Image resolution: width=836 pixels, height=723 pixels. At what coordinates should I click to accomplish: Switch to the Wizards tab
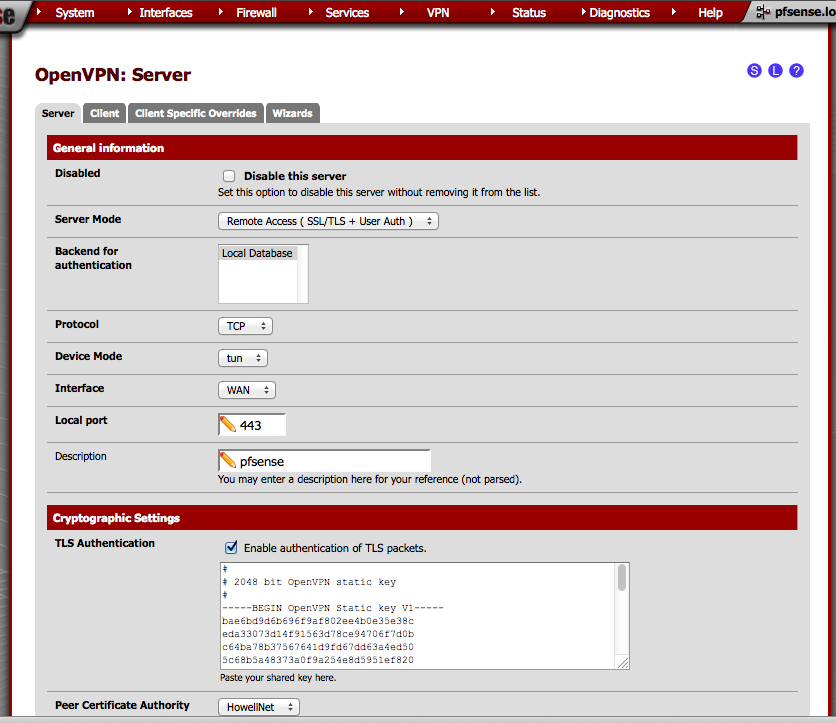(x=293, y=113)
